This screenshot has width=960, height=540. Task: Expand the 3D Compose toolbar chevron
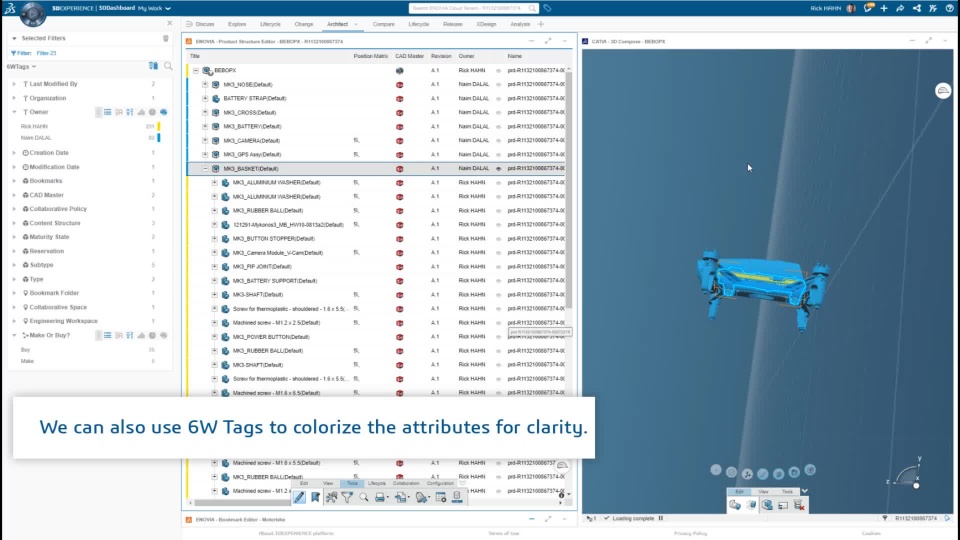pos(804,491)
